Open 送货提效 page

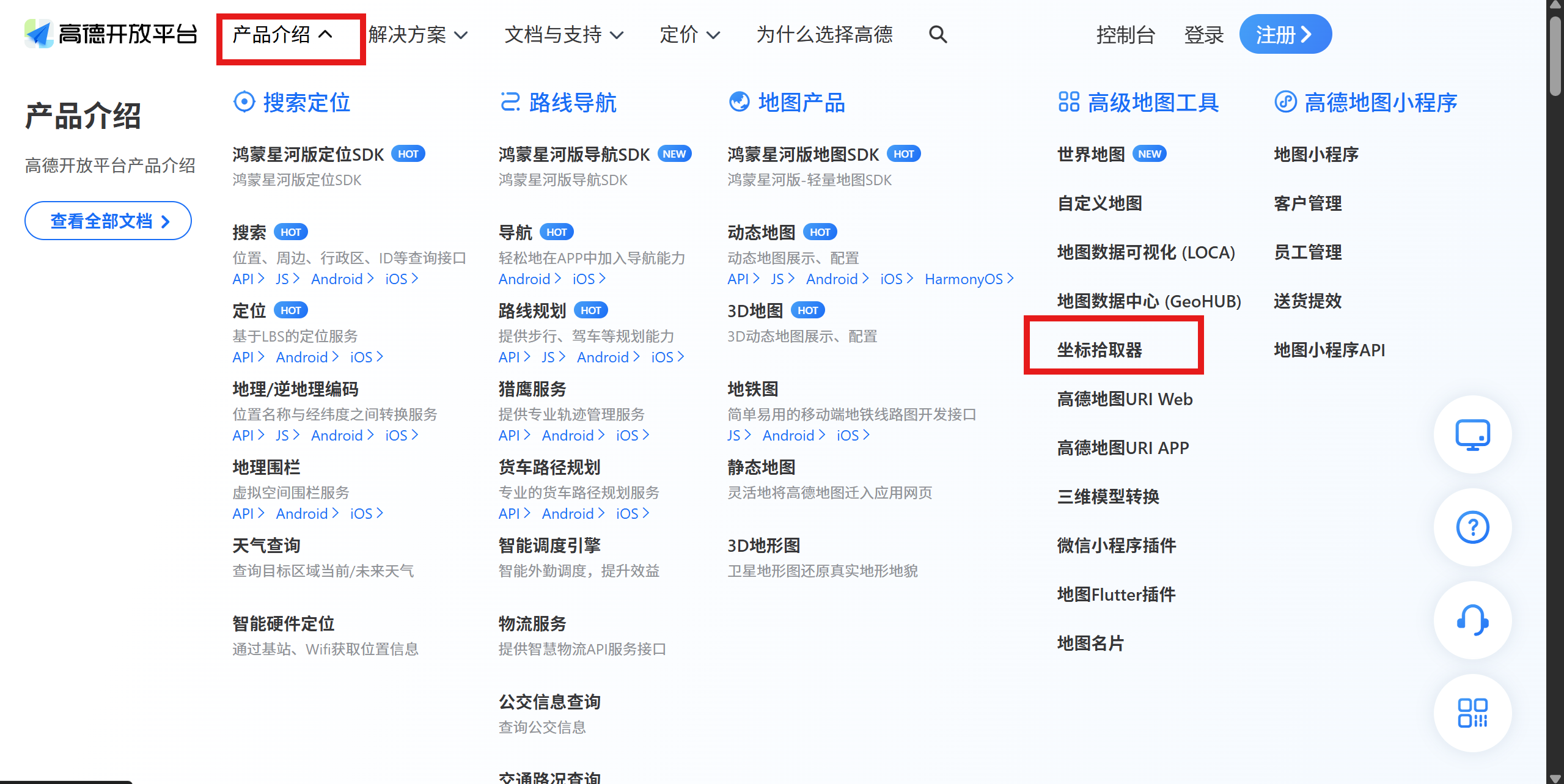[x=1307, y=301]
